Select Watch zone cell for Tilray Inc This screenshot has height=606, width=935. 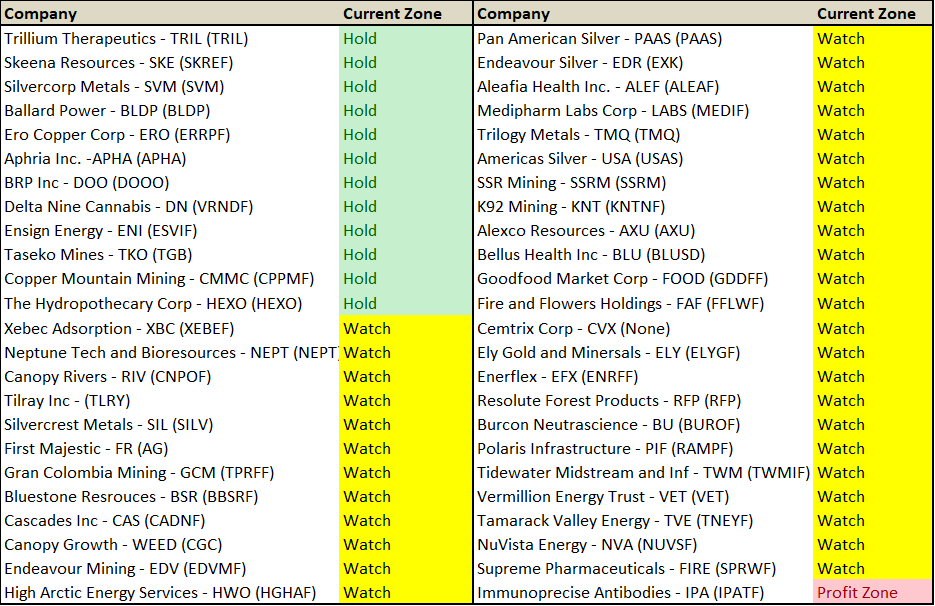click(405, 401)
